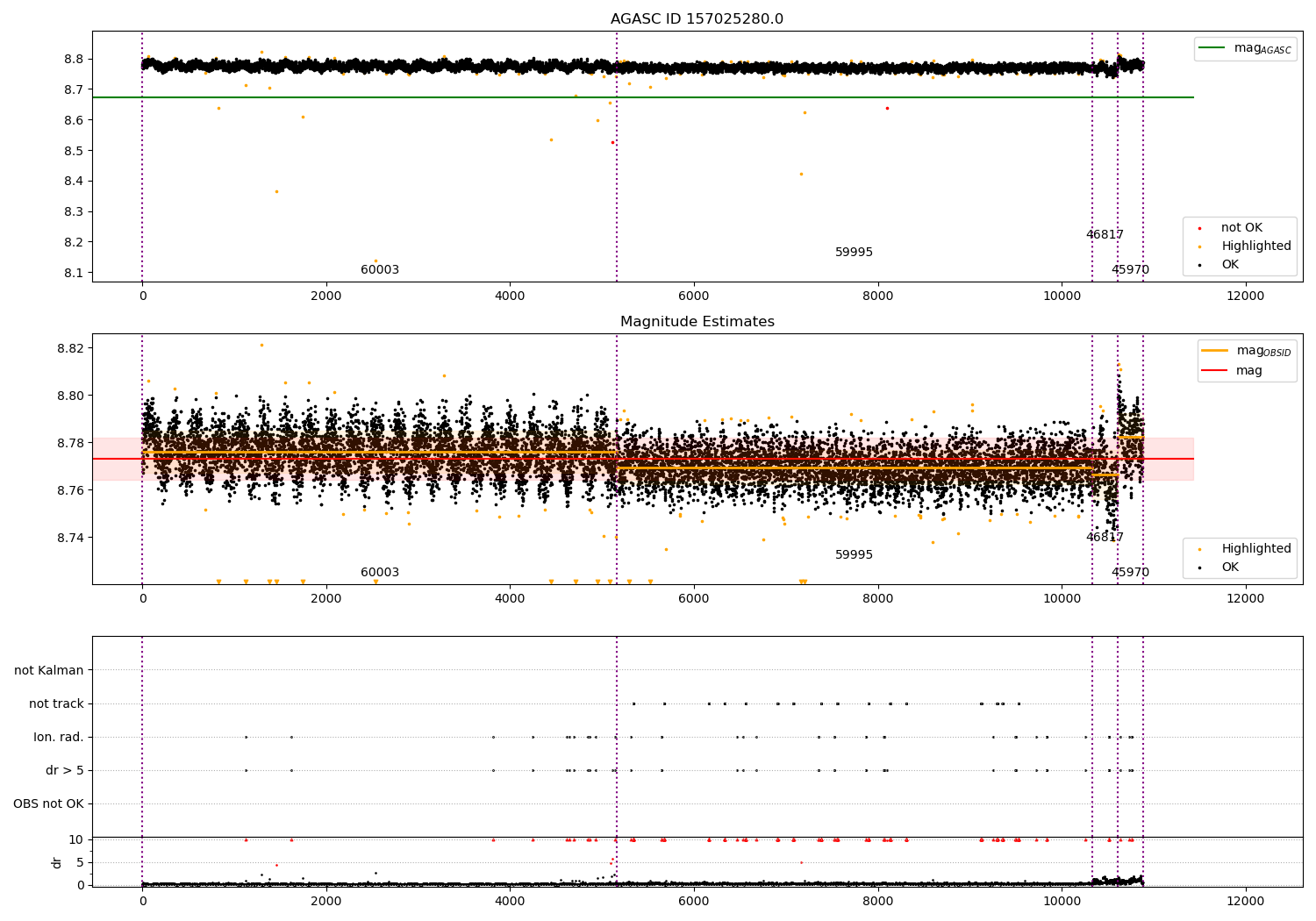The height and width of the screenshot is (921, 1316).
Task: Click the 5 tick on the dr axis
Action: [x=81, y=862]
